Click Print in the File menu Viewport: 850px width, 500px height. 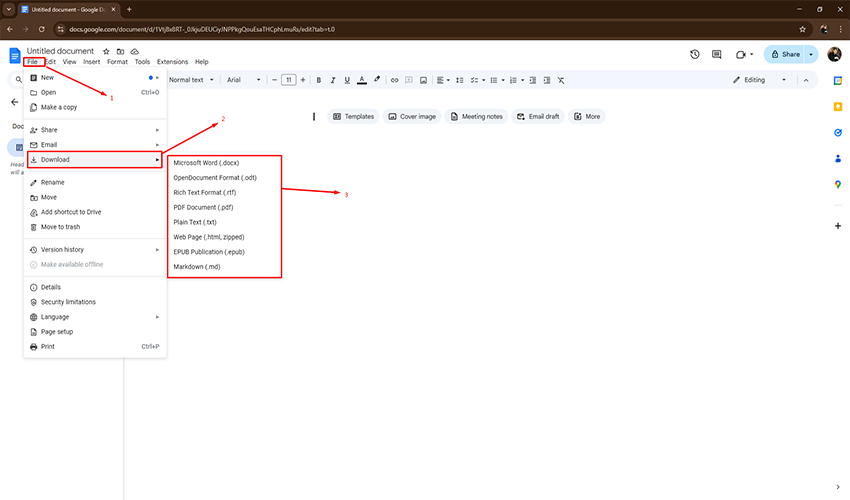[x=95, y=347]
